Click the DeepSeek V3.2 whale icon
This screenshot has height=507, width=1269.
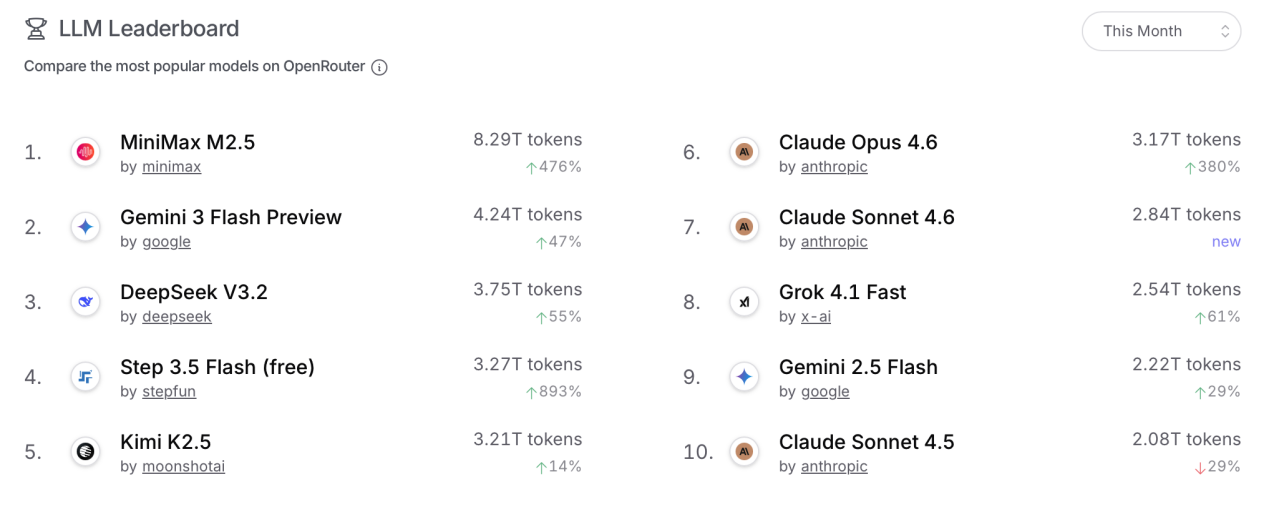[x=85, y=302]
